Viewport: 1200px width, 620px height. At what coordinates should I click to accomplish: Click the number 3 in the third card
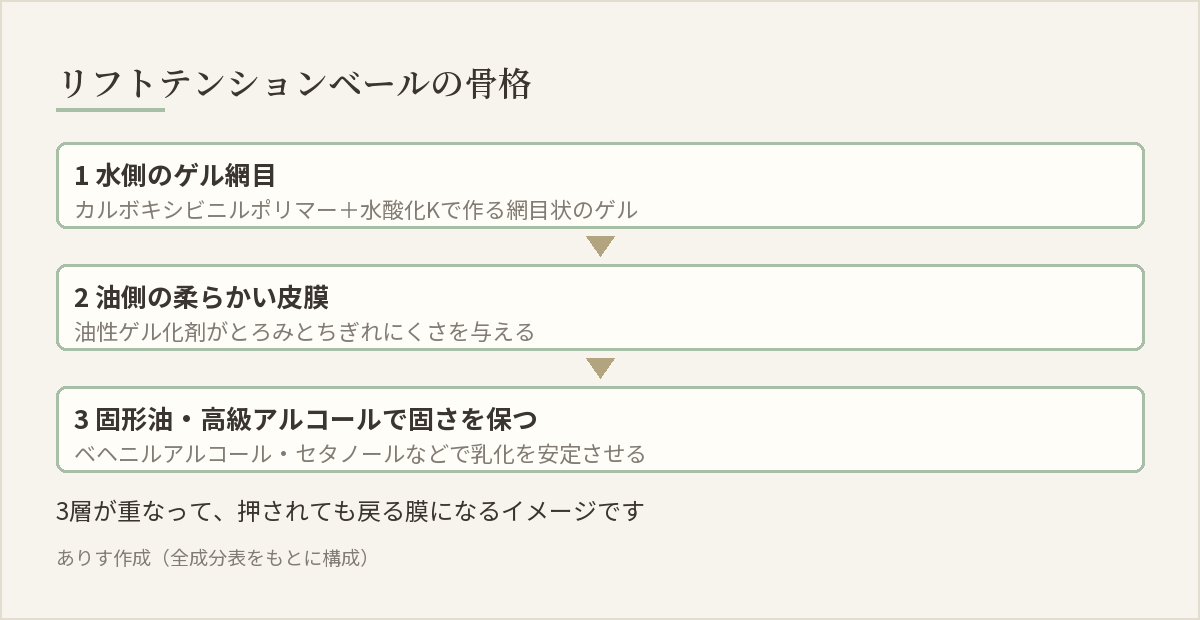point(81,420)
